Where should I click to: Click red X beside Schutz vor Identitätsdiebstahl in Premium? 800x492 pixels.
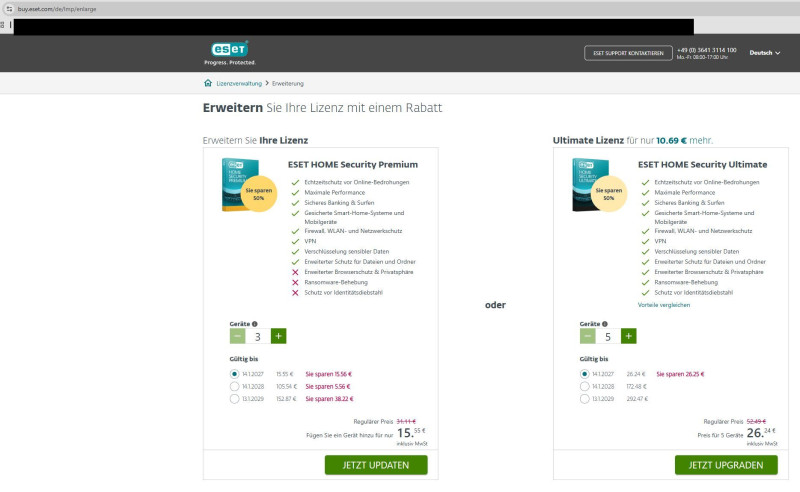[x=295, y=292]
